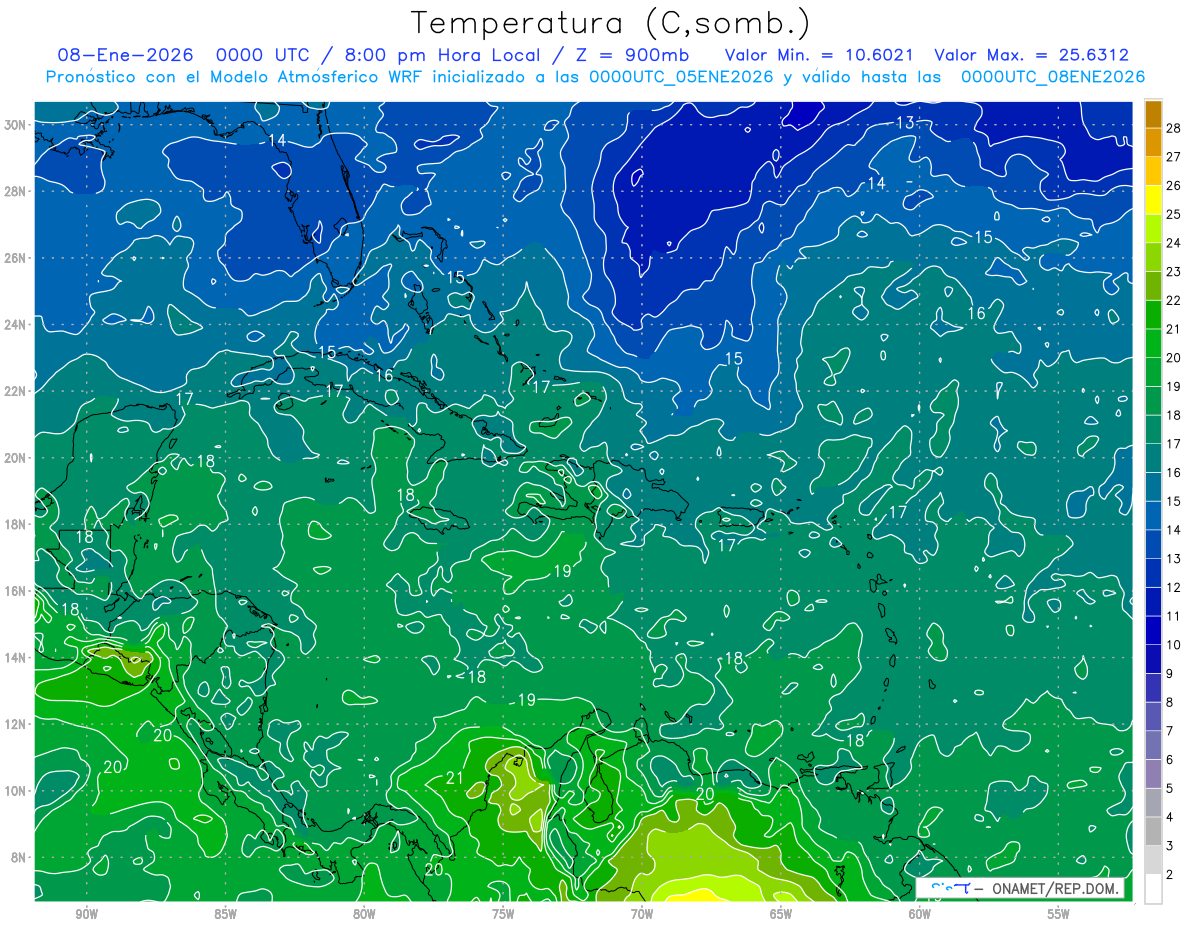Image resolution: width=1200 pixels, height=927 pixels.
Task: Click the '70W' longitude axis label
Action: pyautogui.click(x=642, y=914)
